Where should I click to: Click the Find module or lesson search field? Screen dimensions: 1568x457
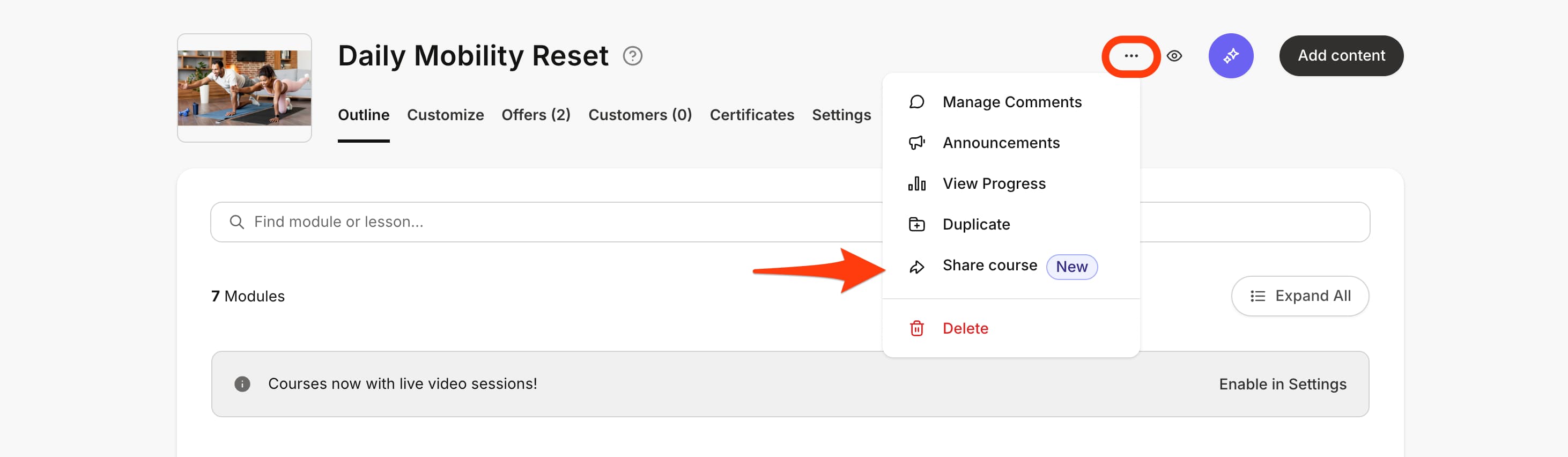click(790, 222)
